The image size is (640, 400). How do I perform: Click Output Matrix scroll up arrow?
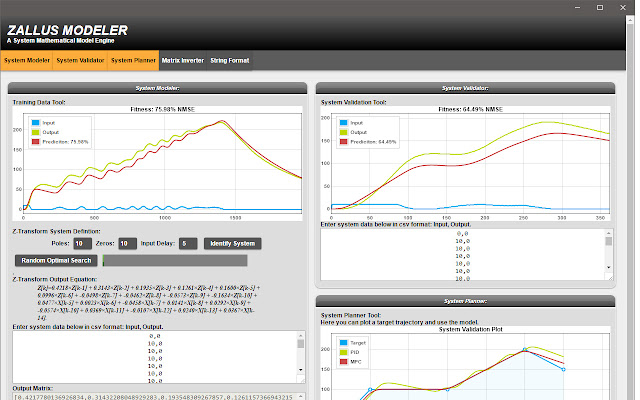pyautogui.click(x=301, y=396)
